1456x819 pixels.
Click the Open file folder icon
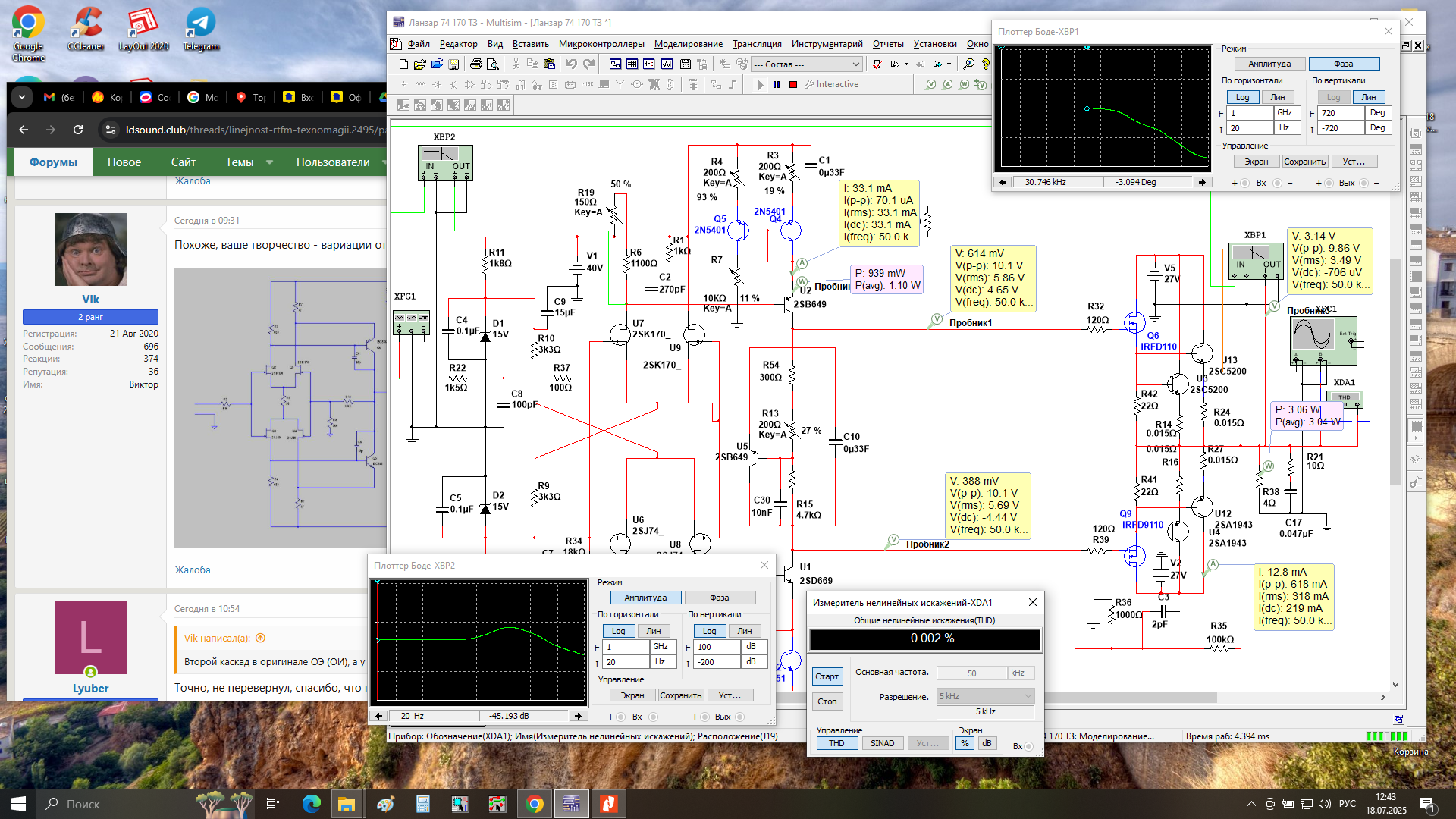tap(420, 64)
